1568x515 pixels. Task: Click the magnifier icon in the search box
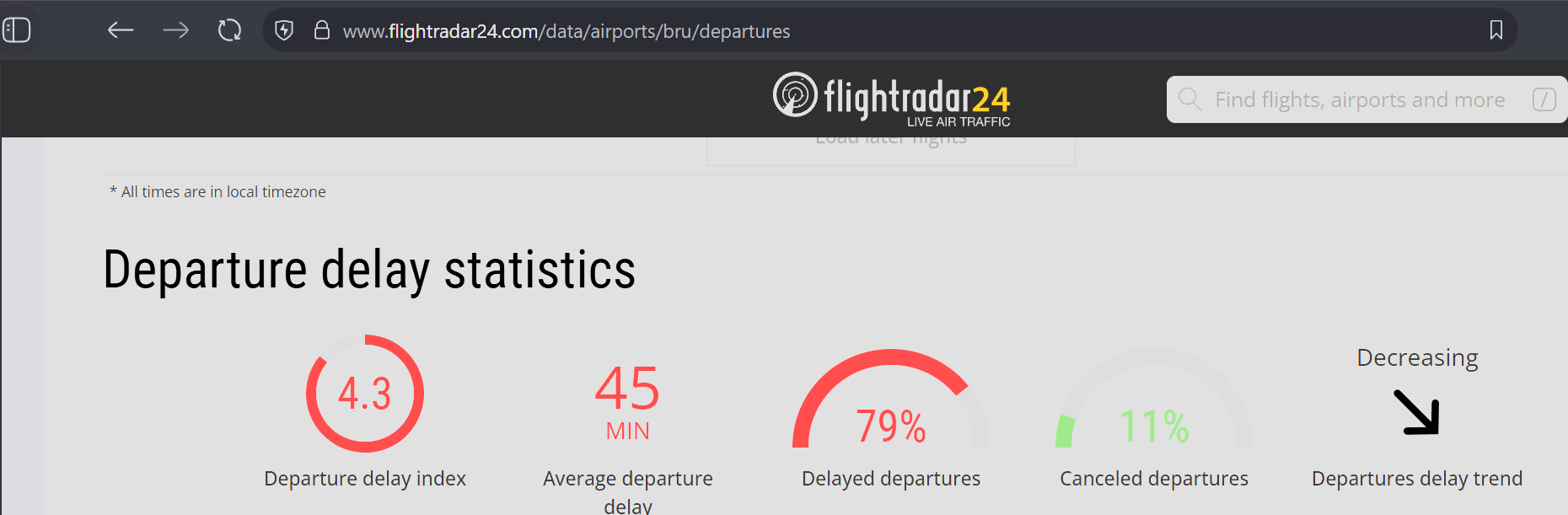coord(1189,99)
